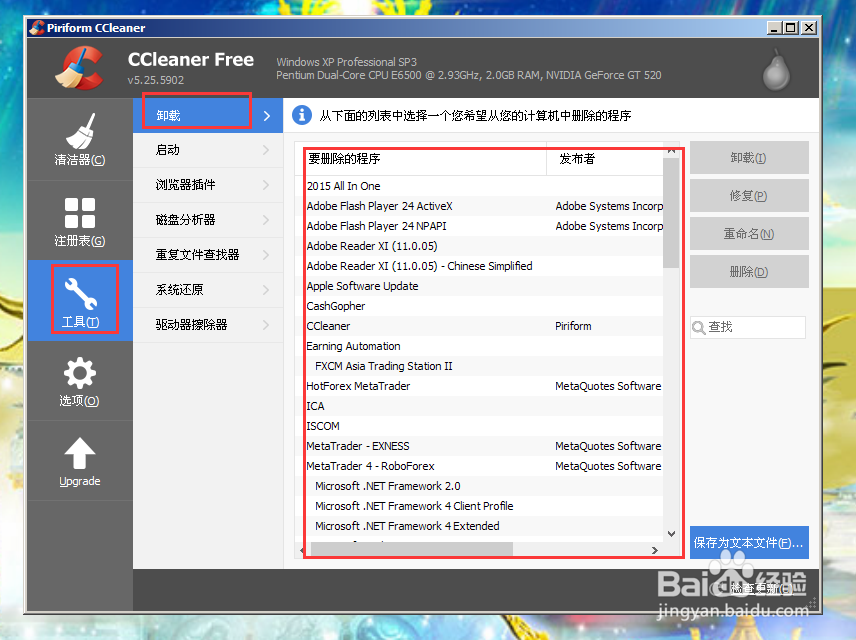Open the Drive Wiper (驱动器擦除器) tab

tap(208, 325)
